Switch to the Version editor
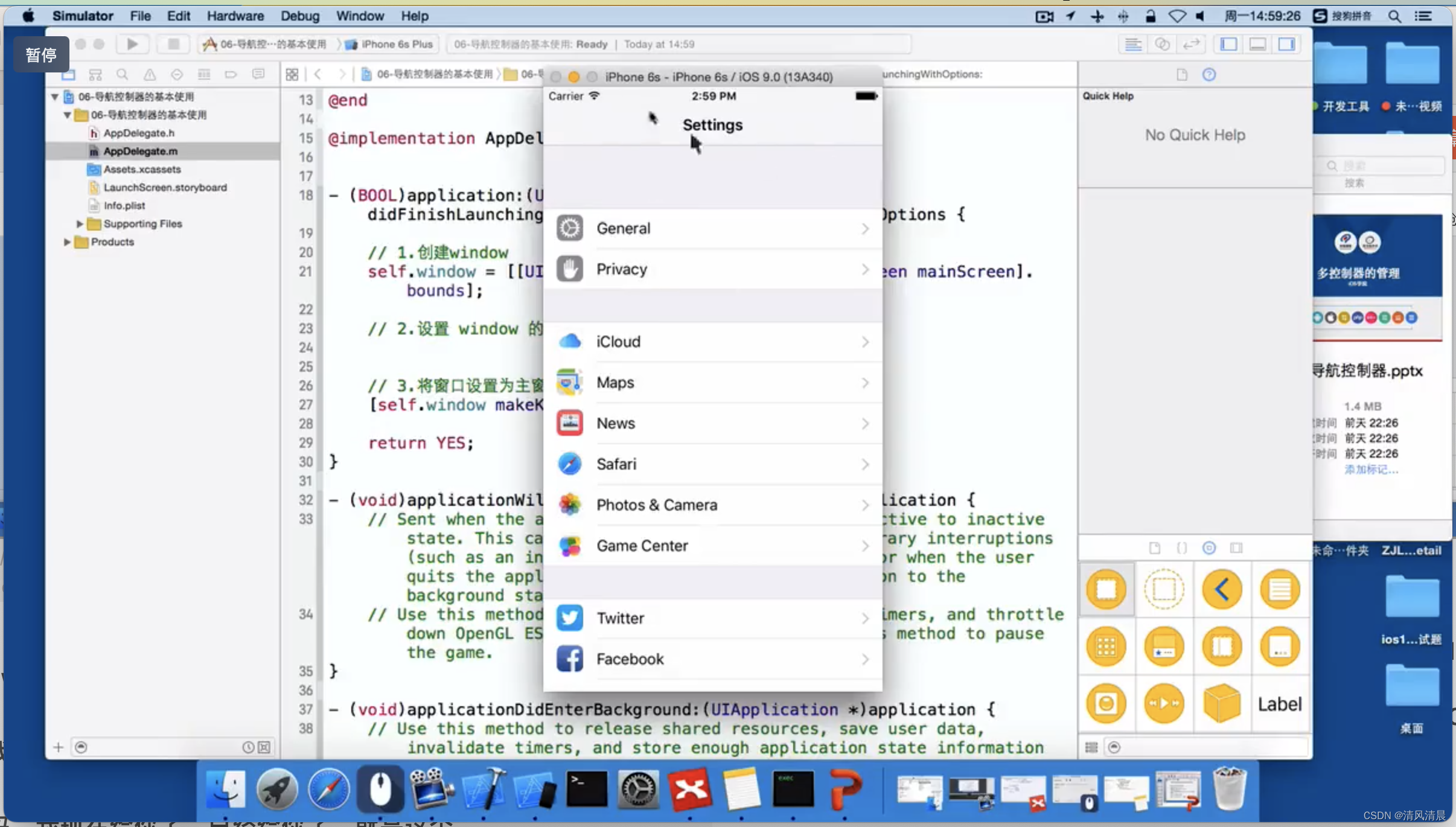This screenshot has height=827, width=1456. click(1191, 44)
